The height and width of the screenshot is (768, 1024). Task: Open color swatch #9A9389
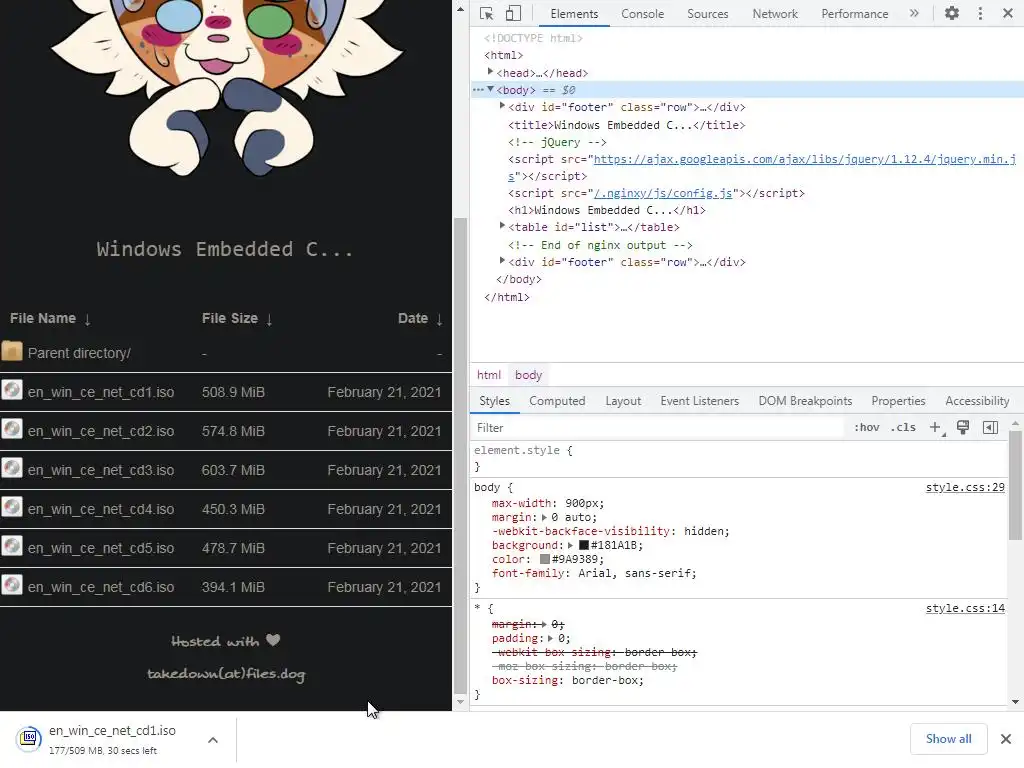coord(545,559)
